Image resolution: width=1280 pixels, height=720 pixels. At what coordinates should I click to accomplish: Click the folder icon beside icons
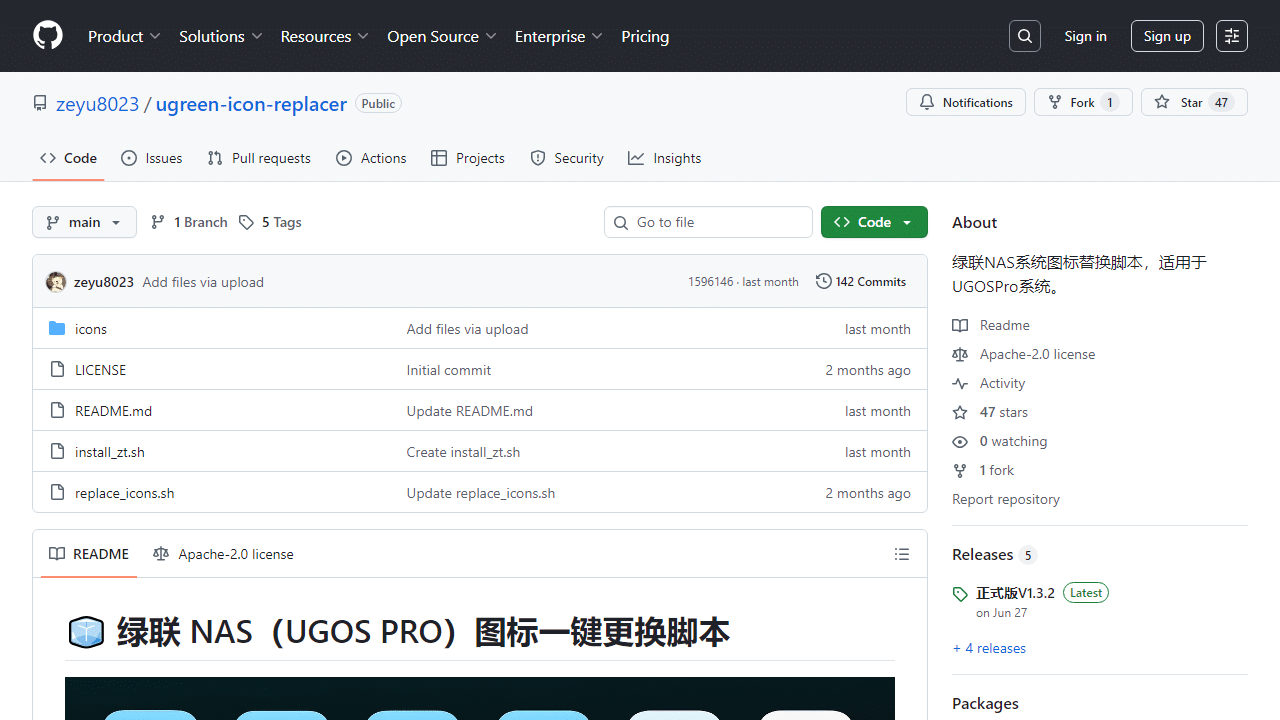(x=57, y=329)
